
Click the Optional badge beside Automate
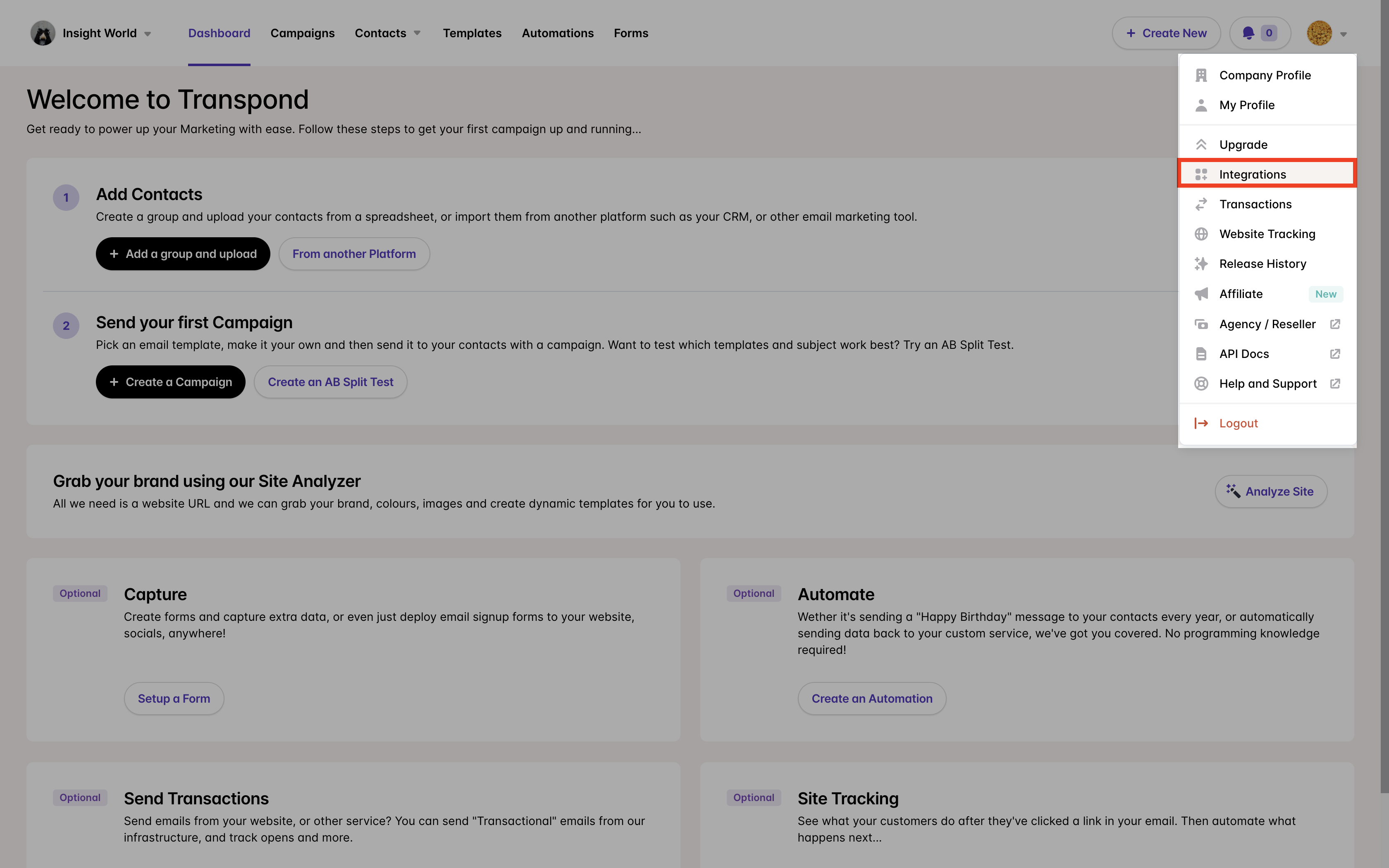tap(754, 594)
